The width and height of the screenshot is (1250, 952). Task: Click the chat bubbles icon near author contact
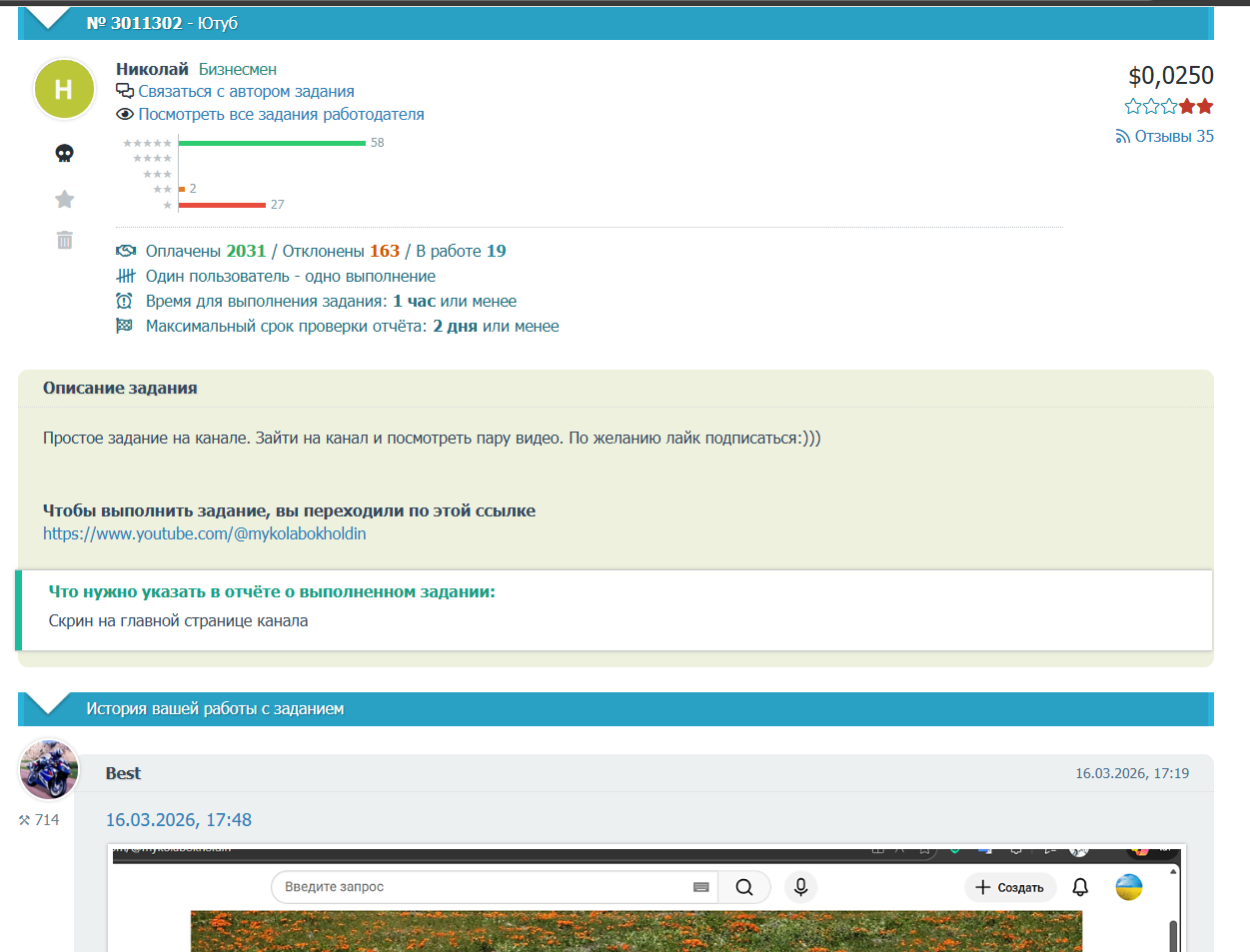tap(125, 92)
